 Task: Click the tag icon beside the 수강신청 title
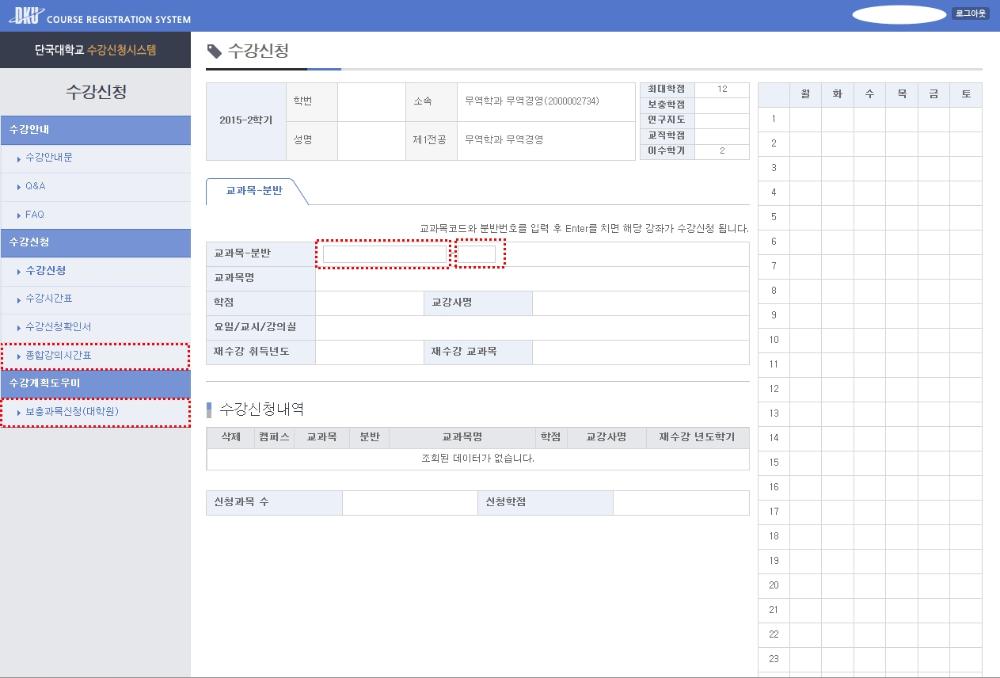(214, 52)
